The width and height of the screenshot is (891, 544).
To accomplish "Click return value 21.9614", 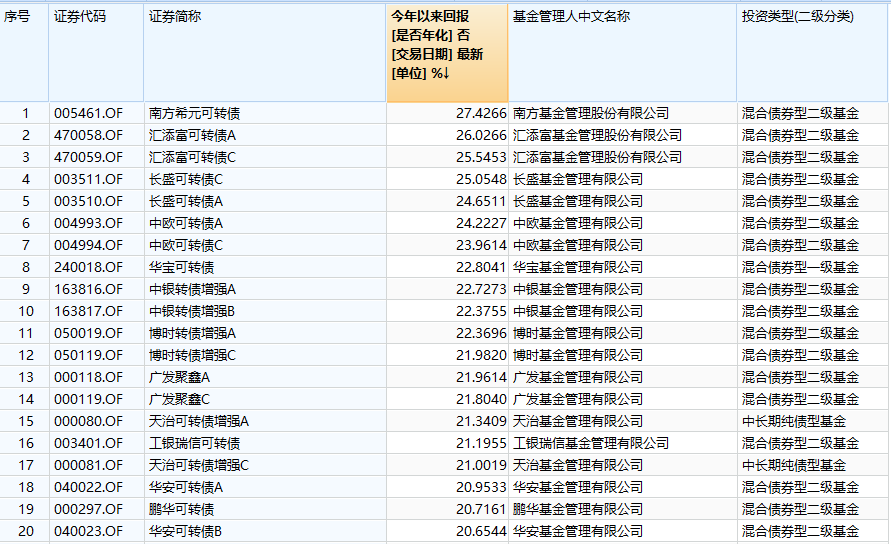I will [x=481, y=377].
